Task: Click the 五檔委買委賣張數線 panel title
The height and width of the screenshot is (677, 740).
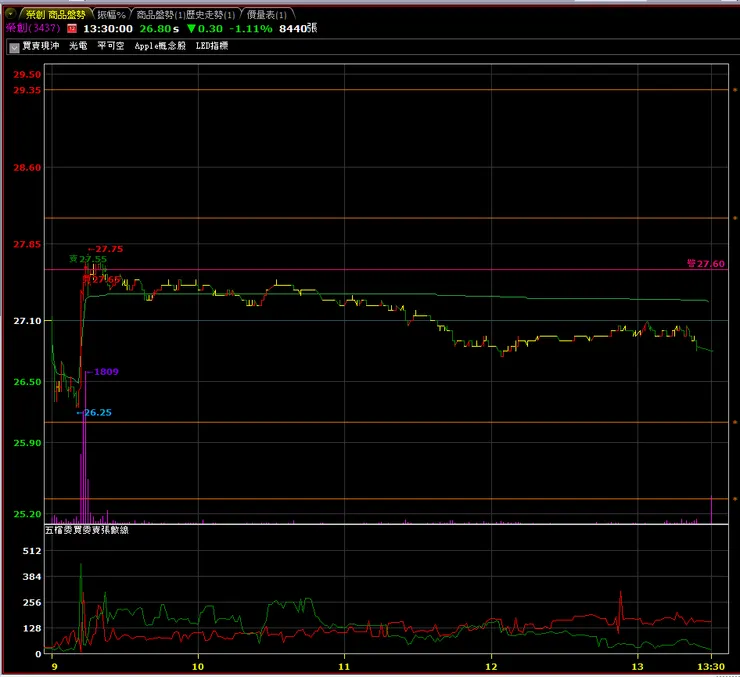Action: 87,530
